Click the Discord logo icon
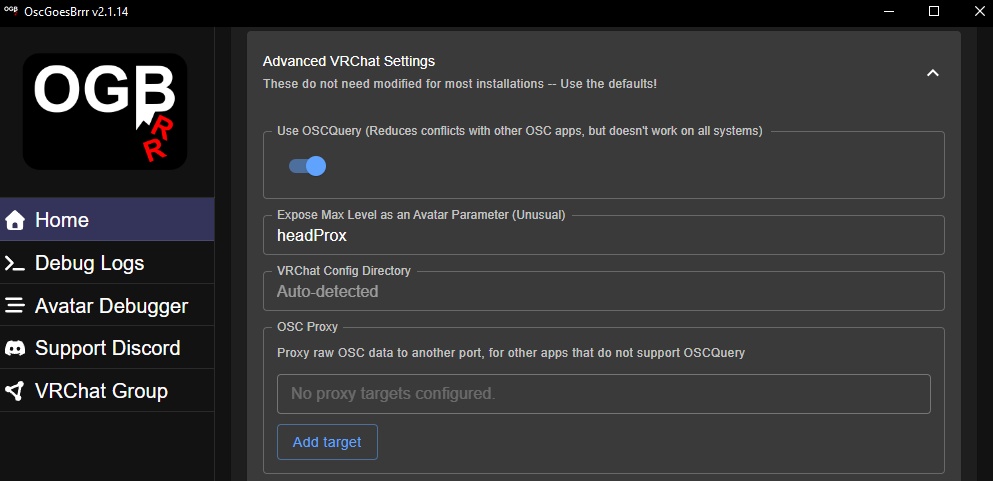Image resolution: width=993 pixels, height=481 pixels. tap(15, 348)
